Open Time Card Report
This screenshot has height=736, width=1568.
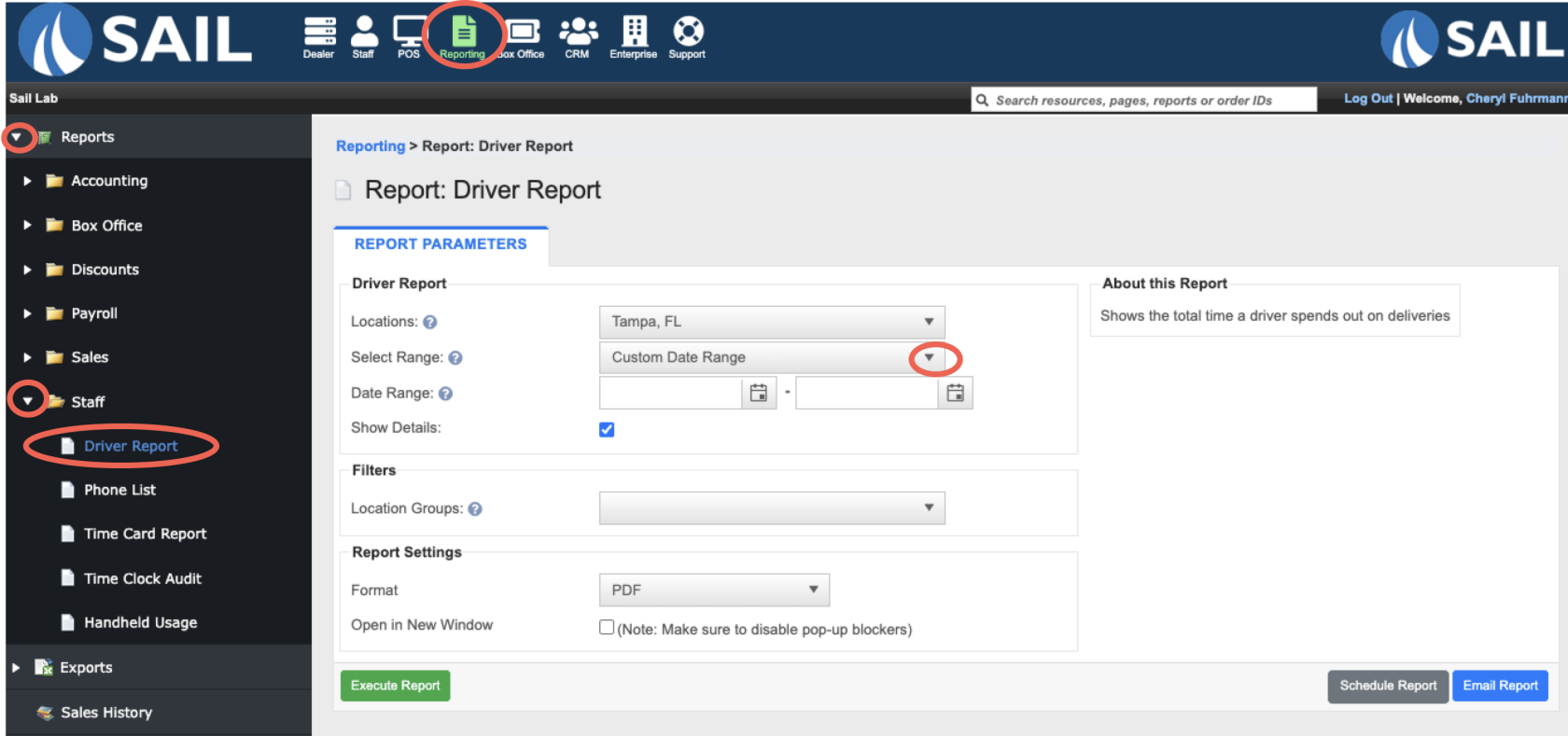pyautogui.click(x=146, y=534)
